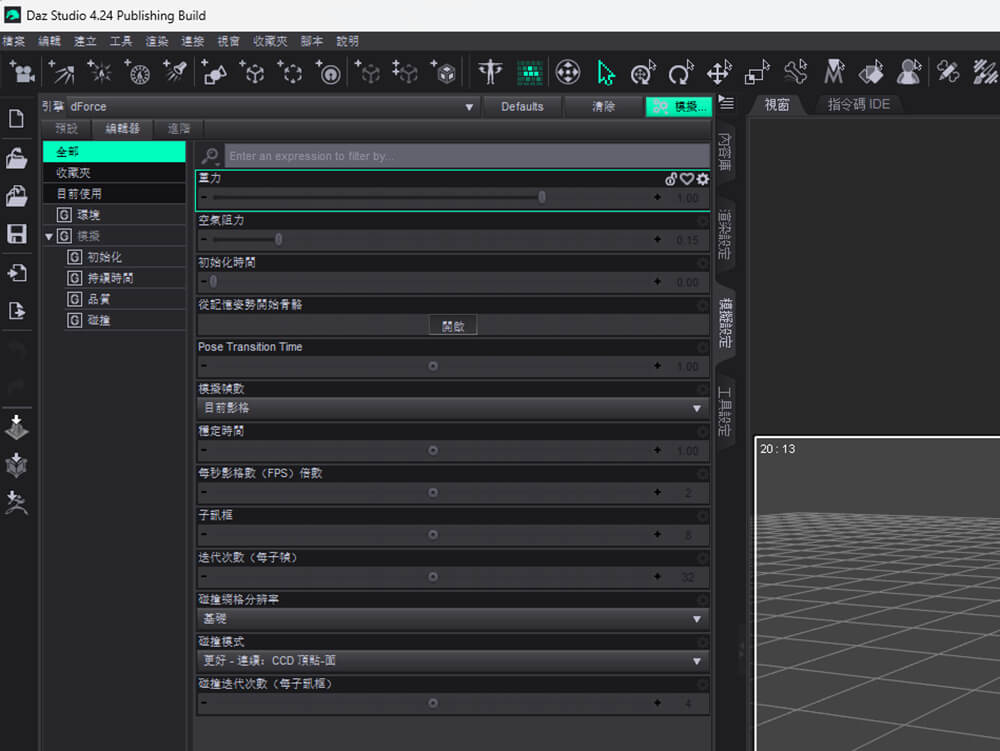Select the Translate move tool

coord(719,72)
